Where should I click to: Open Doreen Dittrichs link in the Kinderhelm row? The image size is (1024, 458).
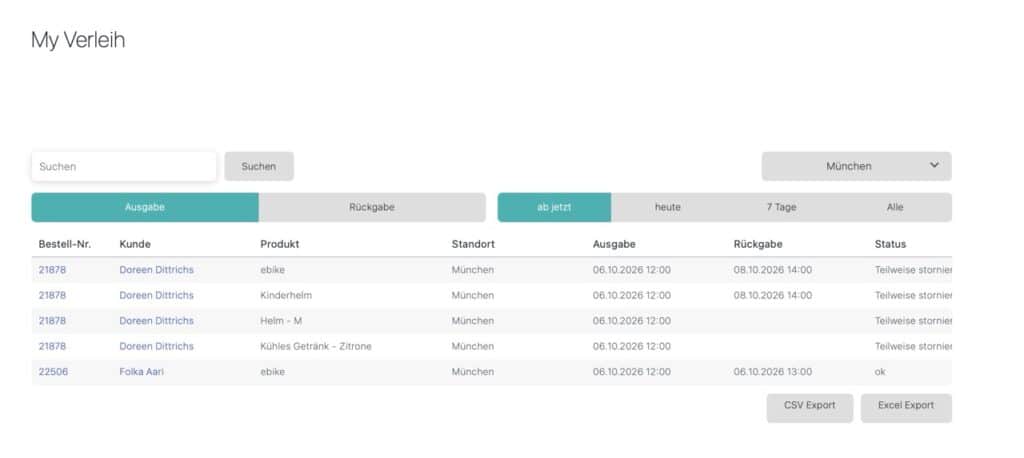pyautogui.click(x=157, y=295)
